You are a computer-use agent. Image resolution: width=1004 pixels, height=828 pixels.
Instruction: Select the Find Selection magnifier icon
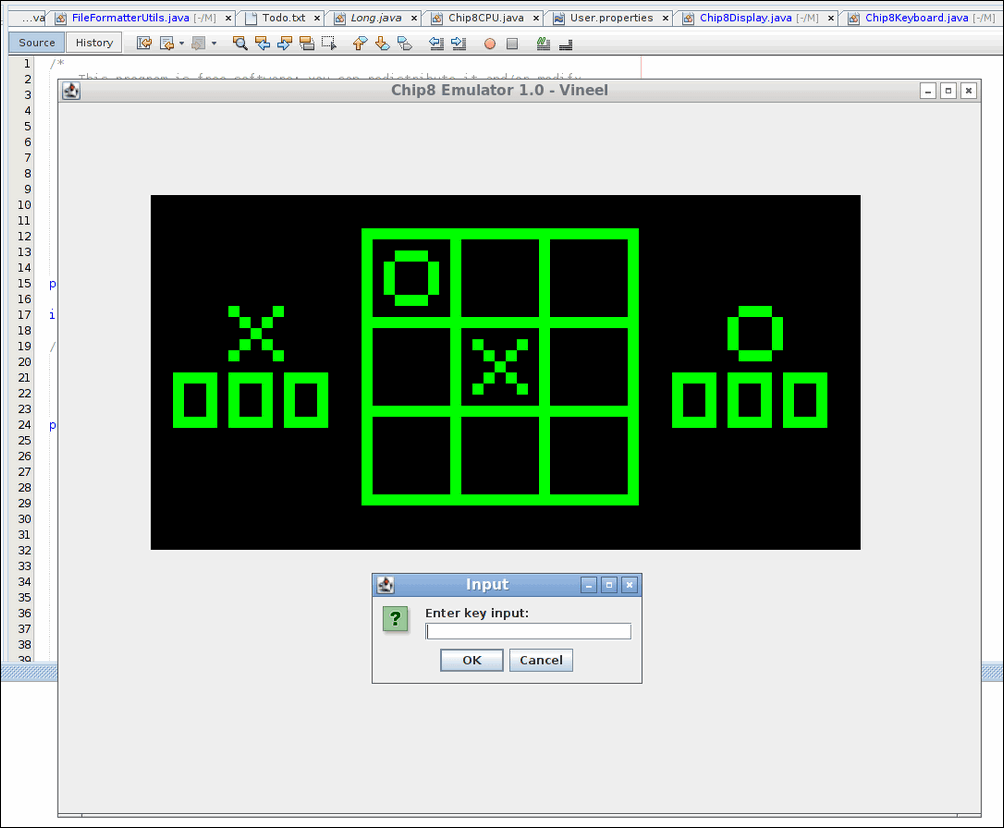pyautogui.click(x=241, y=43)
